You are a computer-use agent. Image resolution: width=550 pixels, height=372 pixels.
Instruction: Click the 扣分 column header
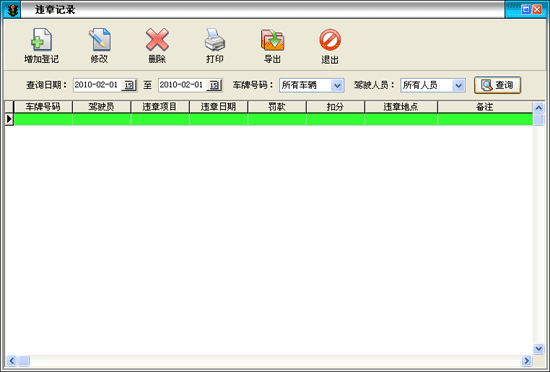335,107
